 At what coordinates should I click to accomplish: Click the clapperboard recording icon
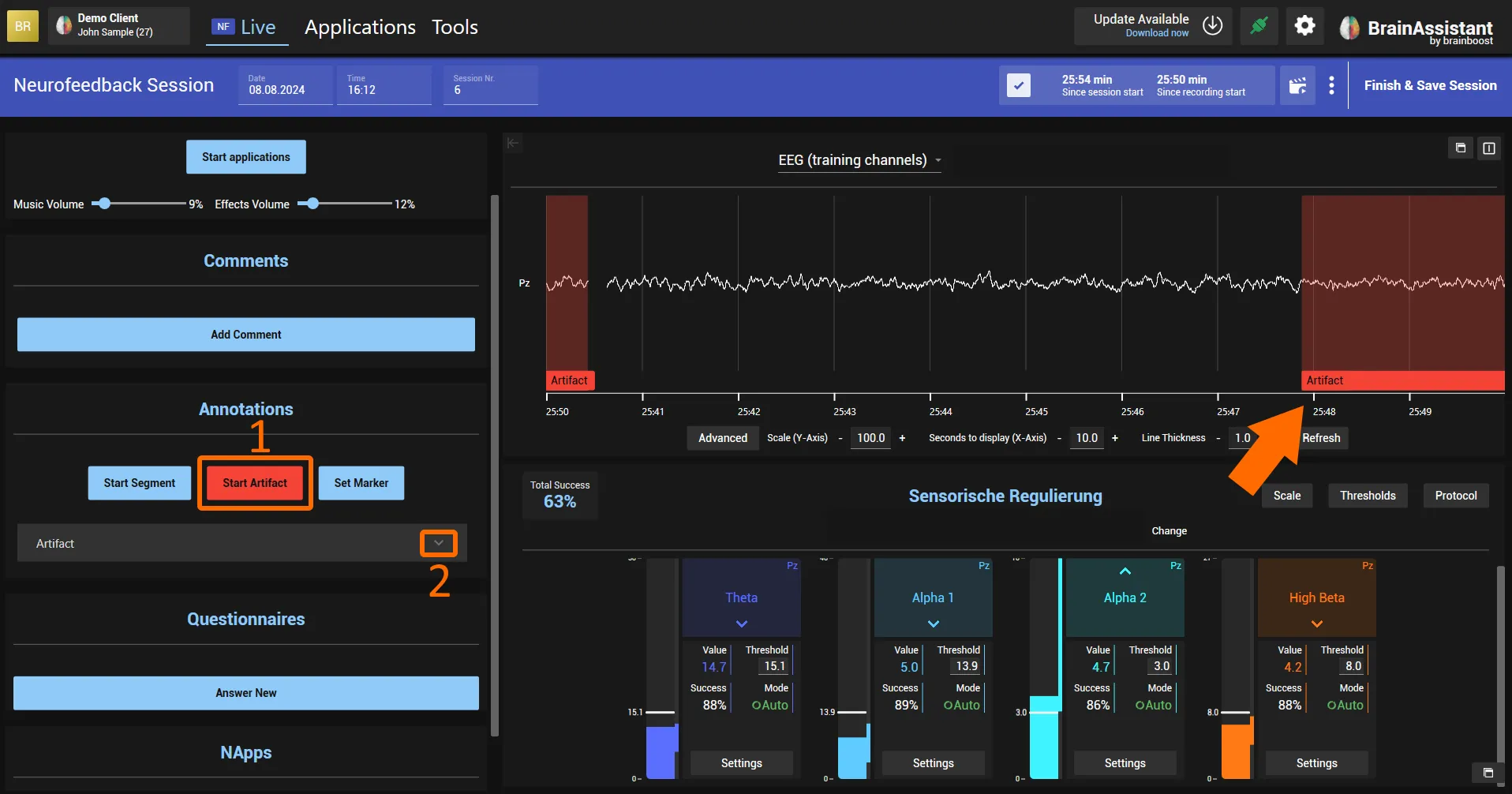(1297, 85)
